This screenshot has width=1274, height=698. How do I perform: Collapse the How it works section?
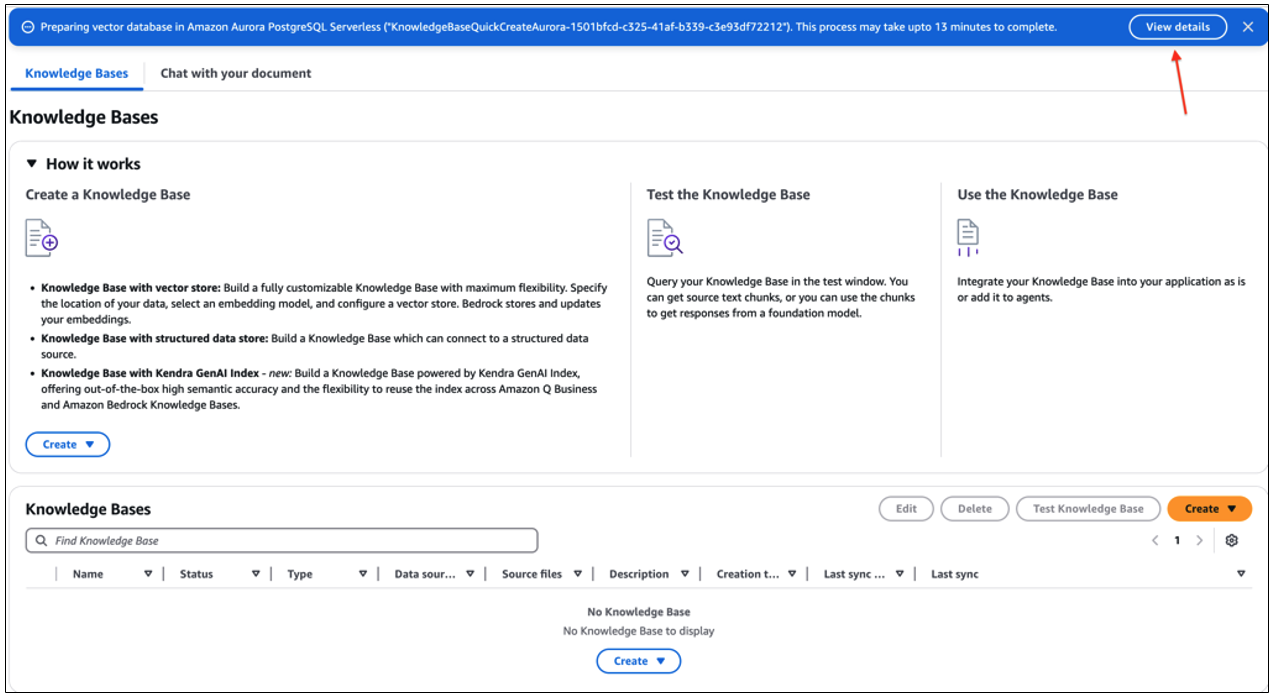coord(31,164)
